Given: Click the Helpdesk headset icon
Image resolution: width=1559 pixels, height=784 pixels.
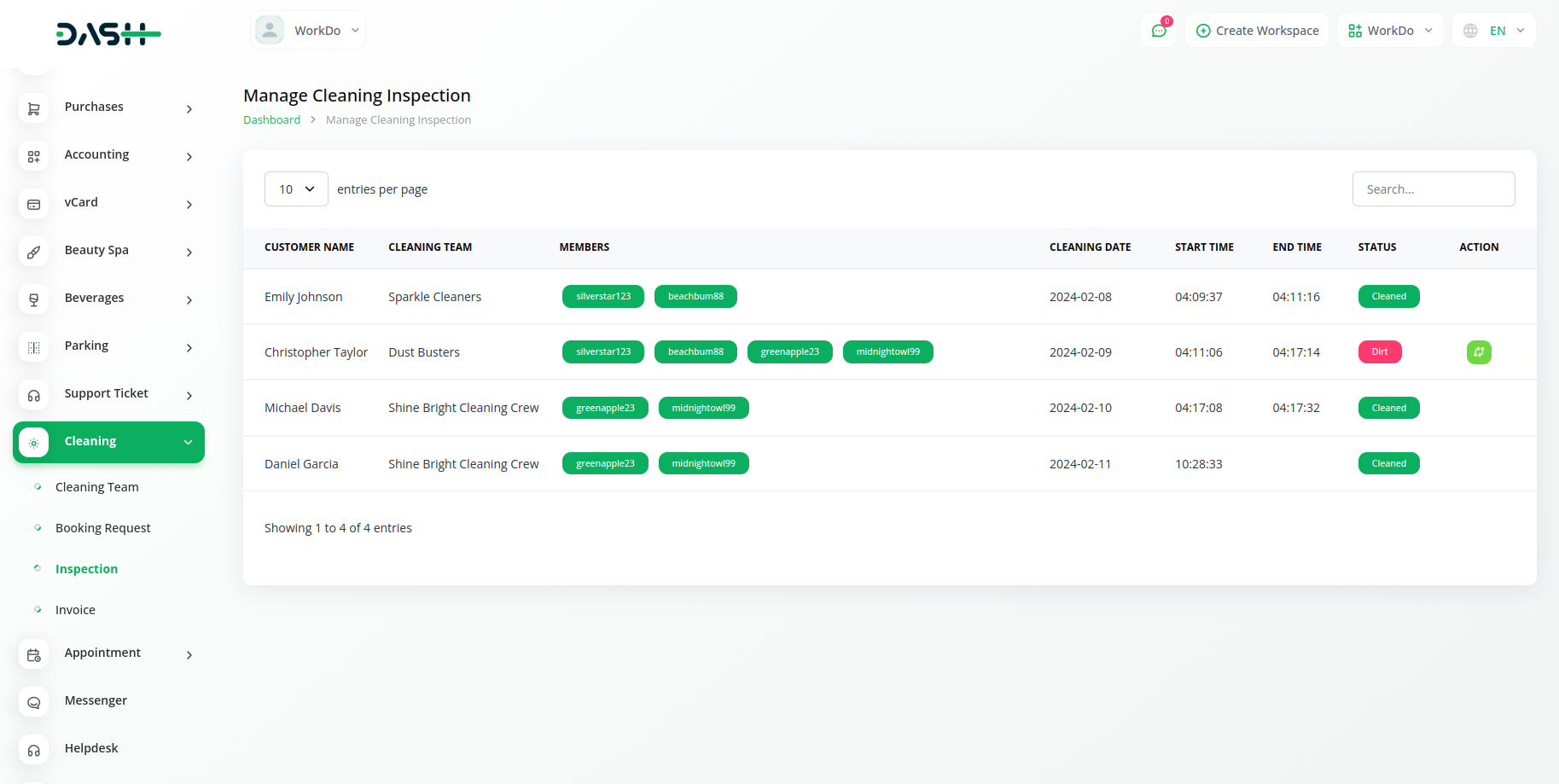Looking at the screenshot, I should pos(34,750).
